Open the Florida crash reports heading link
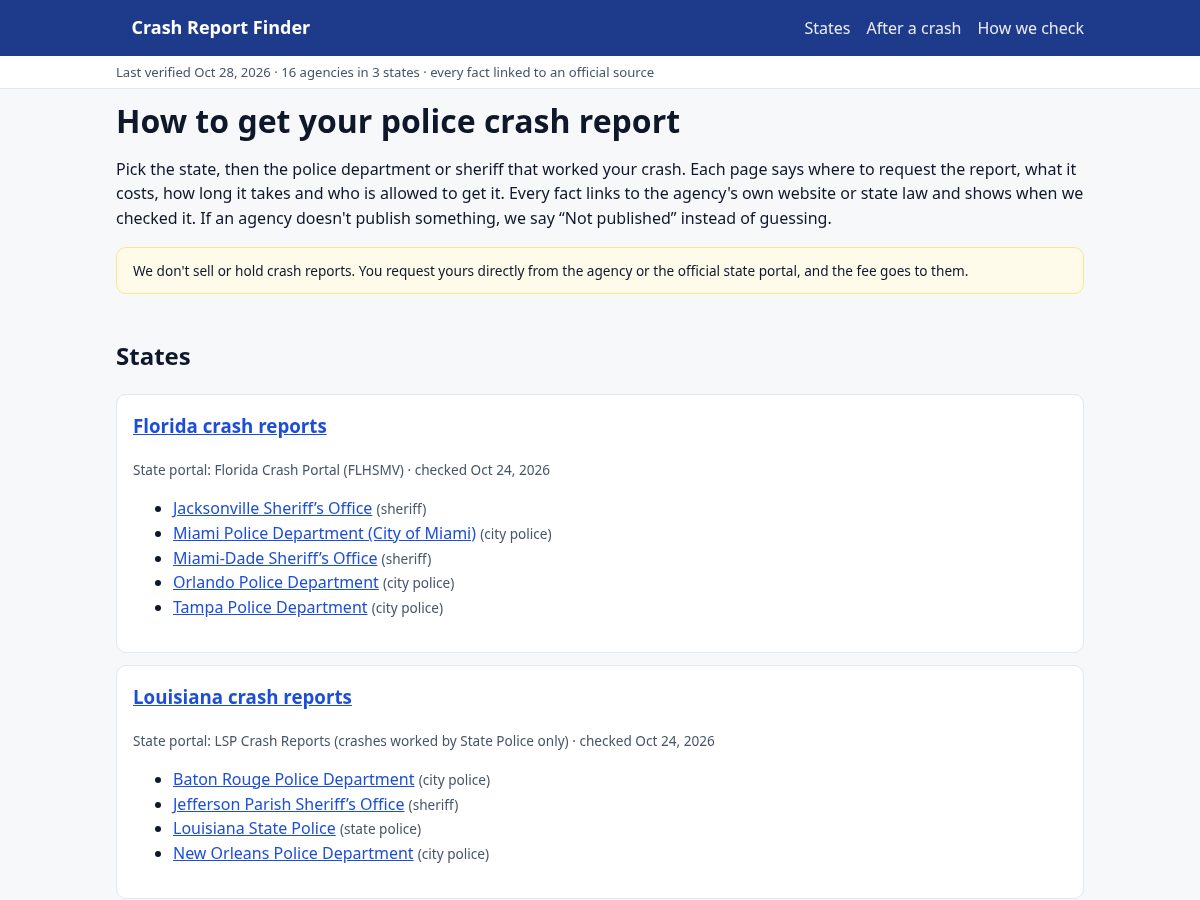This screenshot has height=900, width=1200. (x=230, y=426)
